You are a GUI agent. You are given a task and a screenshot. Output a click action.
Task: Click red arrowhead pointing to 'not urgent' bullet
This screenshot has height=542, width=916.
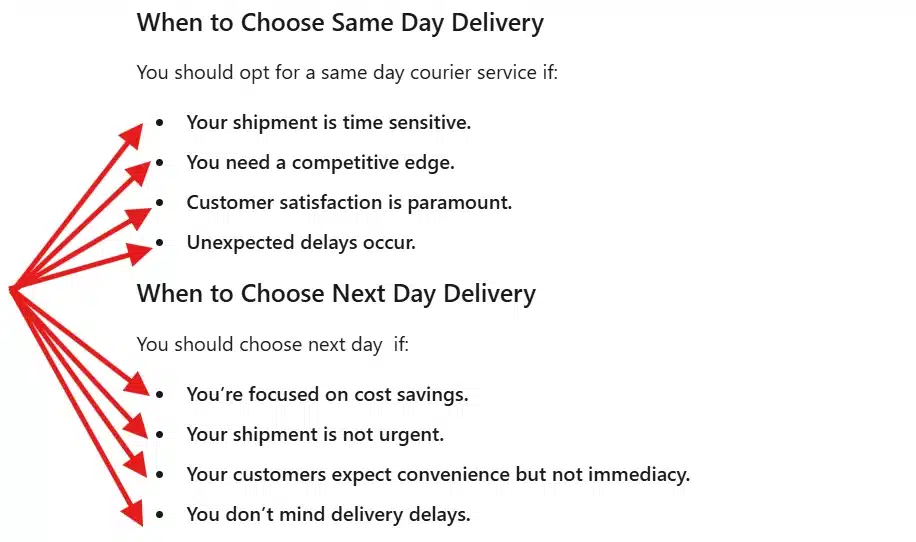[x=136, y=426]
